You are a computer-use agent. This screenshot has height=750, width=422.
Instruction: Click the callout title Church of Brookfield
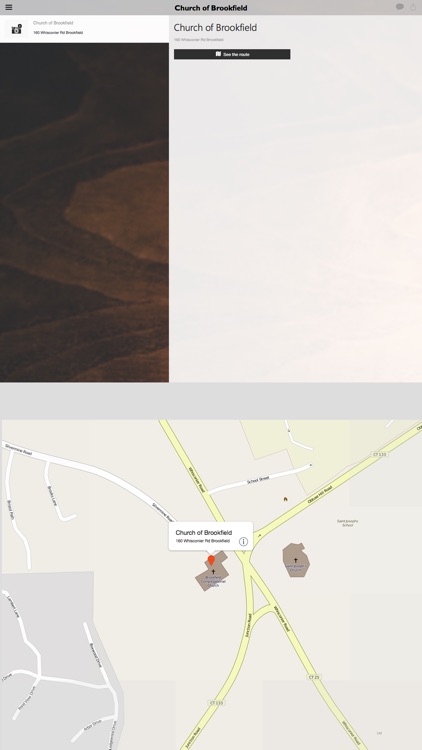coord(203,532)
